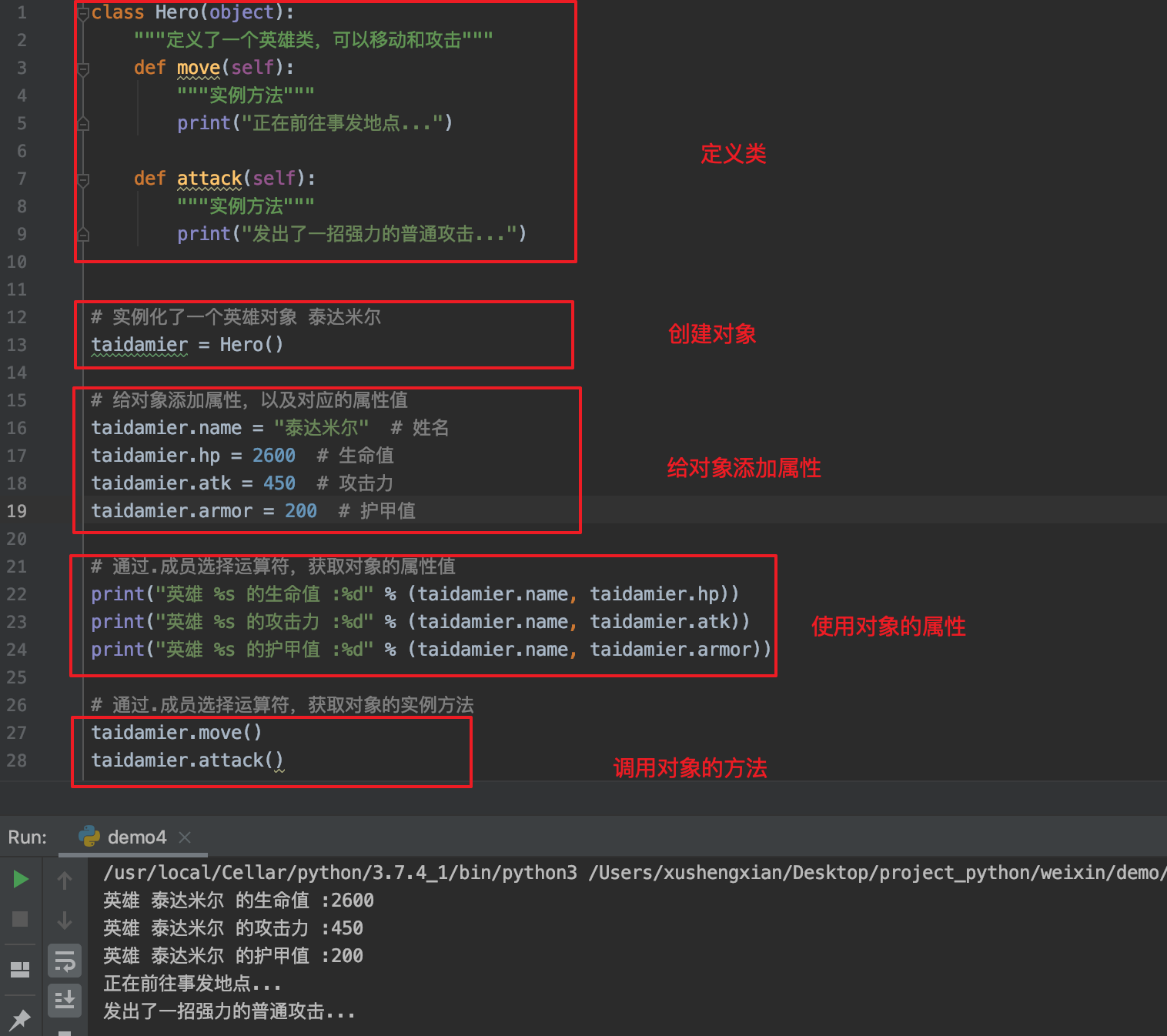Click console output 的攻击力 :450
The height and width of the screenshot is (1036, 1167).
click(299, 928)
